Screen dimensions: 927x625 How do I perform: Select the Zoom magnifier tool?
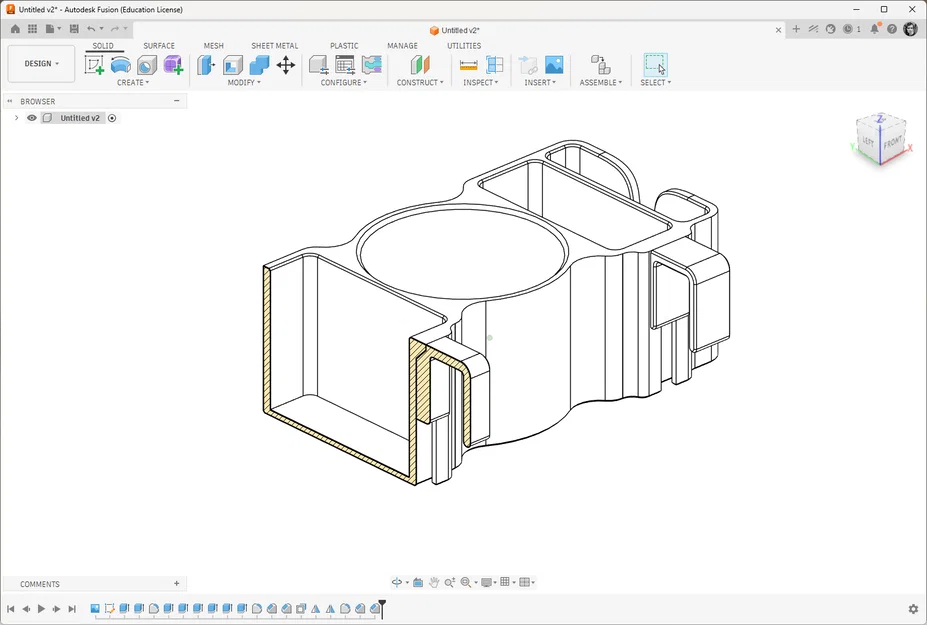449,582
